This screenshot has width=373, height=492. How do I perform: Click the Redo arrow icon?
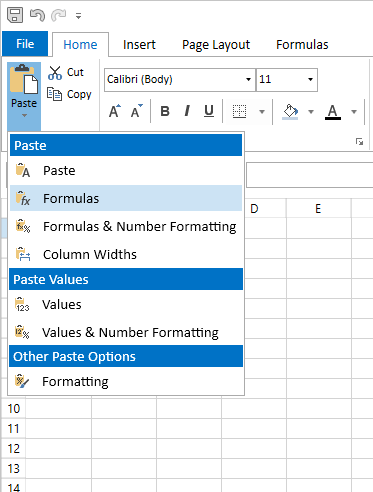(x=59, y=15)
